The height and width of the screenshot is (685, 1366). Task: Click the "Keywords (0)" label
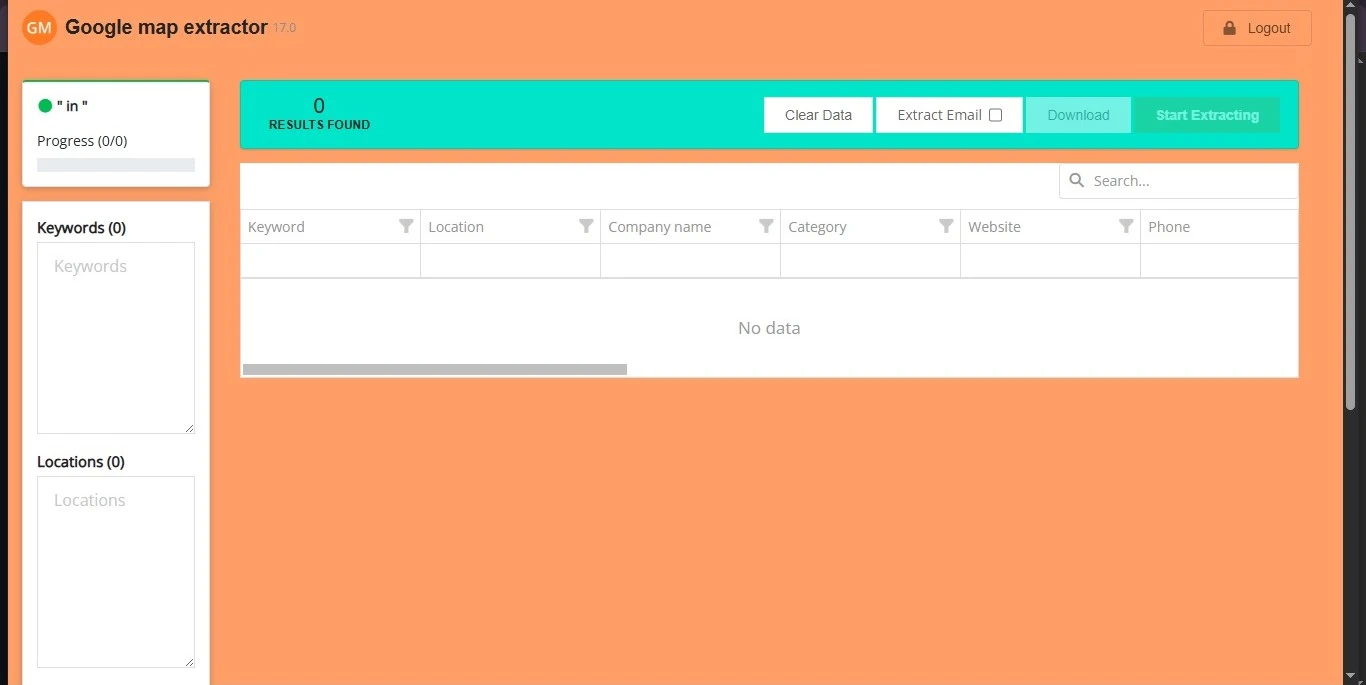[x=81, y=228]
